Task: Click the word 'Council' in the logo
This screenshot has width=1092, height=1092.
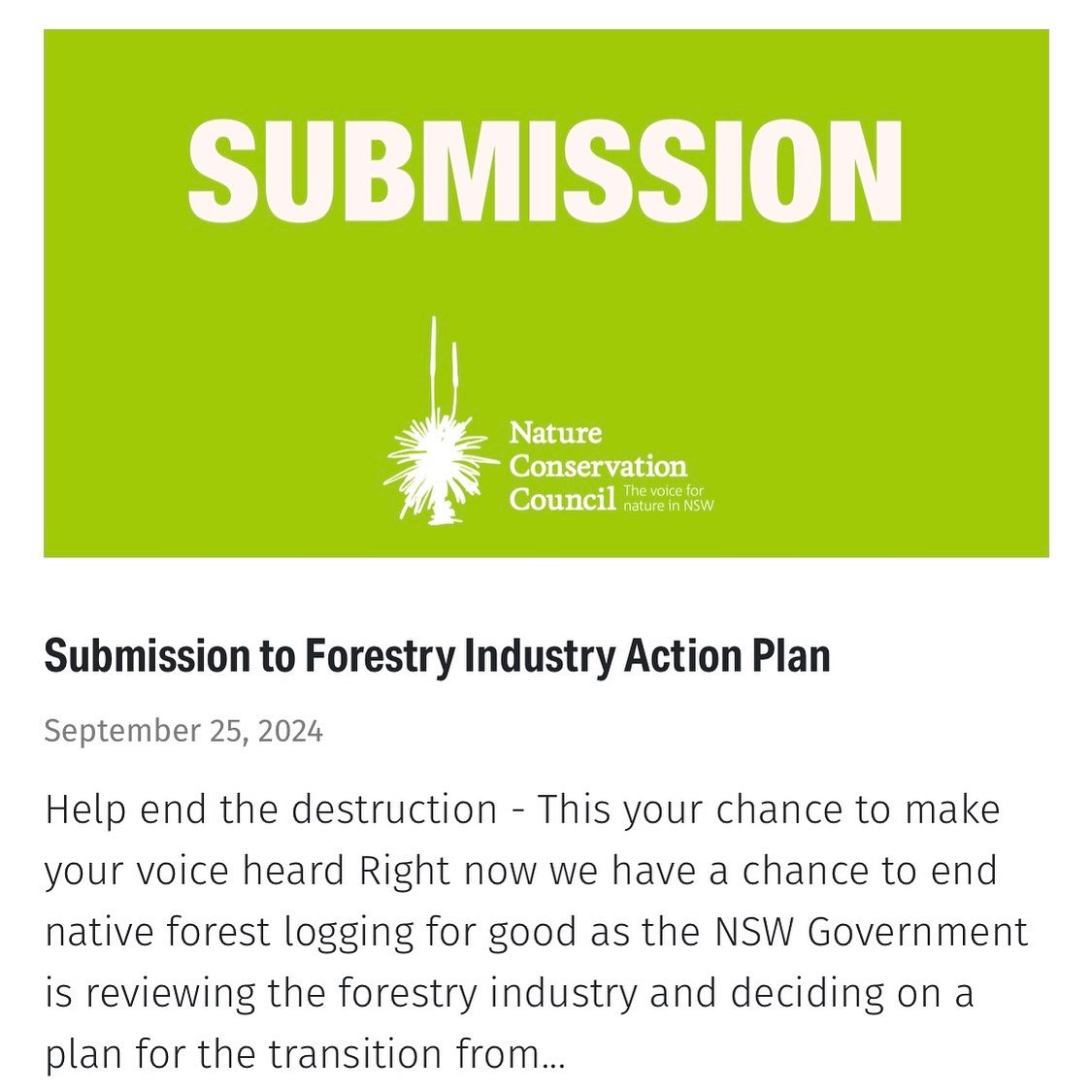Action: tap(563, 499)
